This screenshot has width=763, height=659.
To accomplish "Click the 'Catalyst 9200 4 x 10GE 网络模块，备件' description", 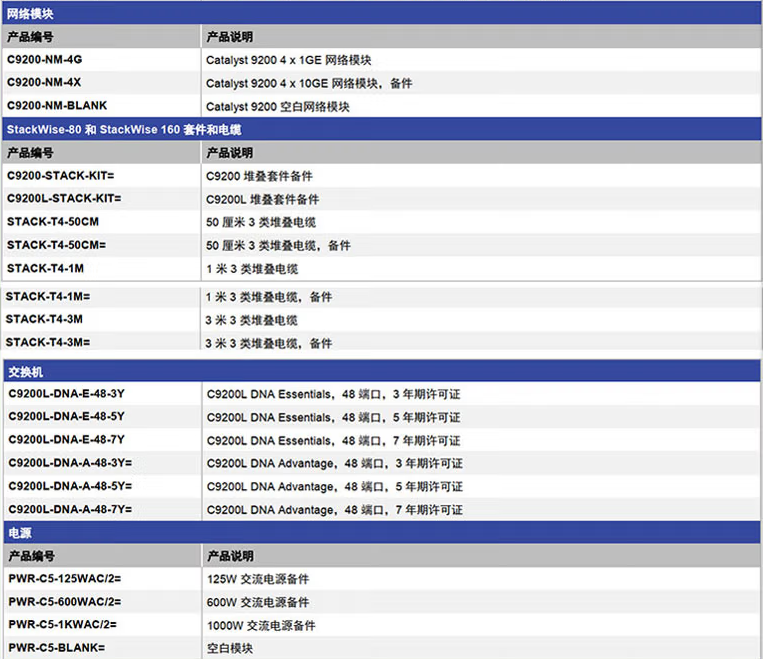I will point(309,83).
